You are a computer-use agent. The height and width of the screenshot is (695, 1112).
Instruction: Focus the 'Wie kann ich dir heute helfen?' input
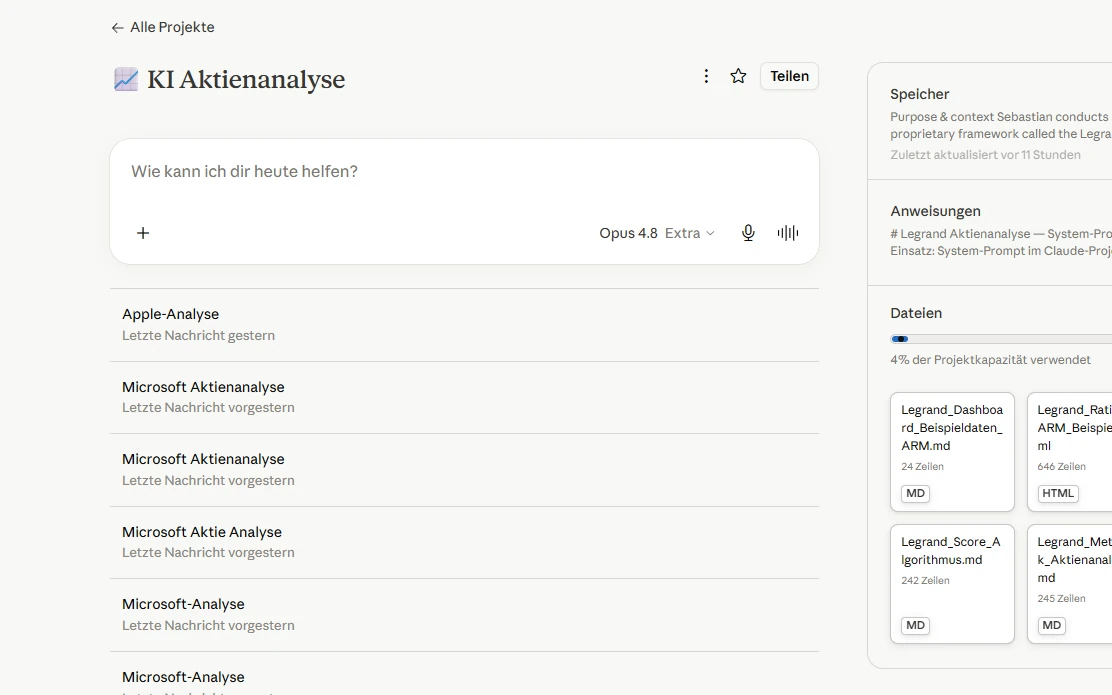(465, 172)
